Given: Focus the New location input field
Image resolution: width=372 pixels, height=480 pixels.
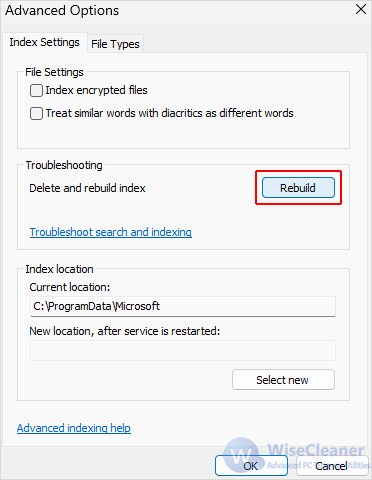Looking at the screenshot, I should coord(183,350).
